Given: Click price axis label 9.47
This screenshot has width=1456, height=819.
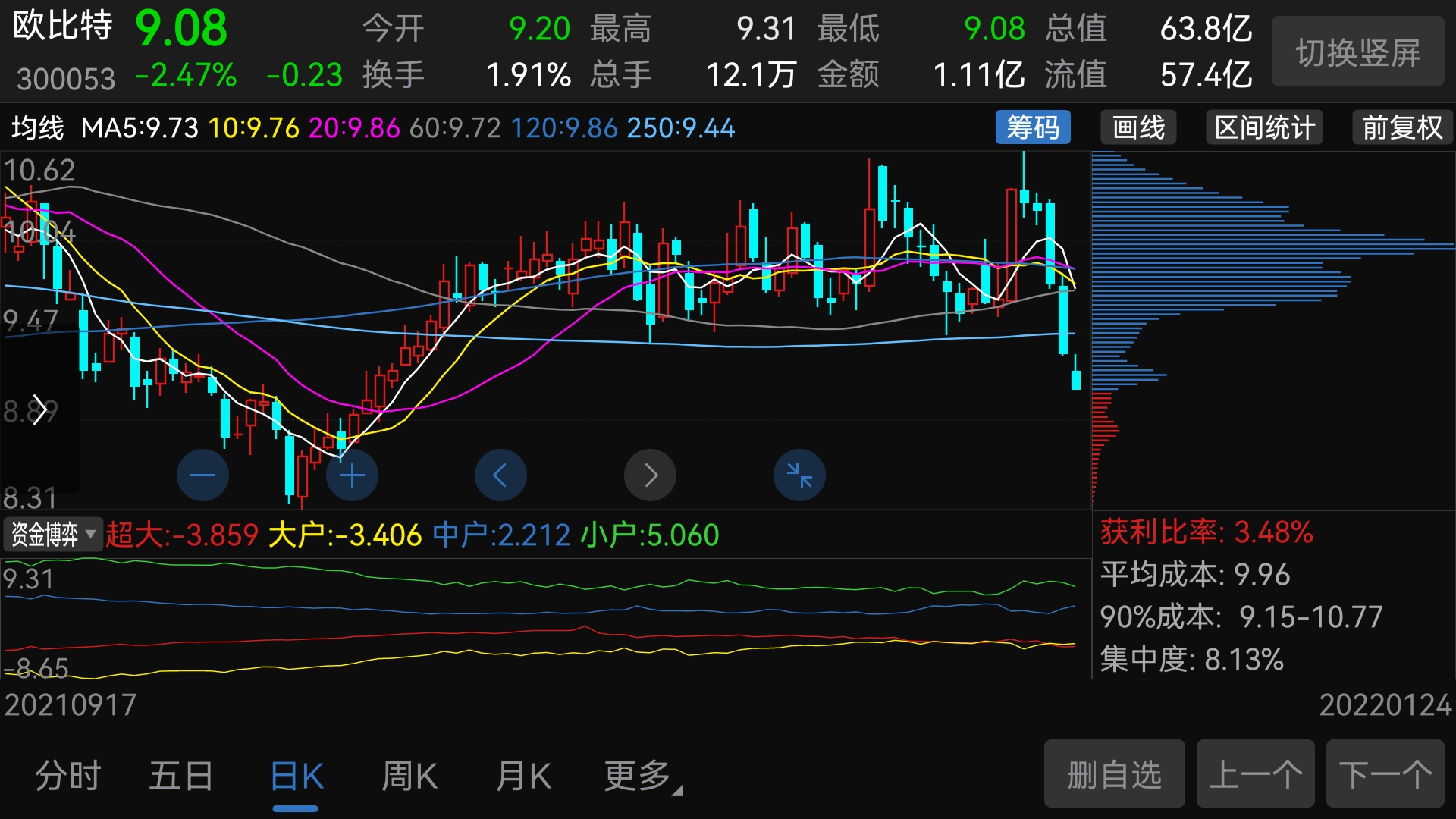Looking at the screenshot, I should [x=30, y=322].
